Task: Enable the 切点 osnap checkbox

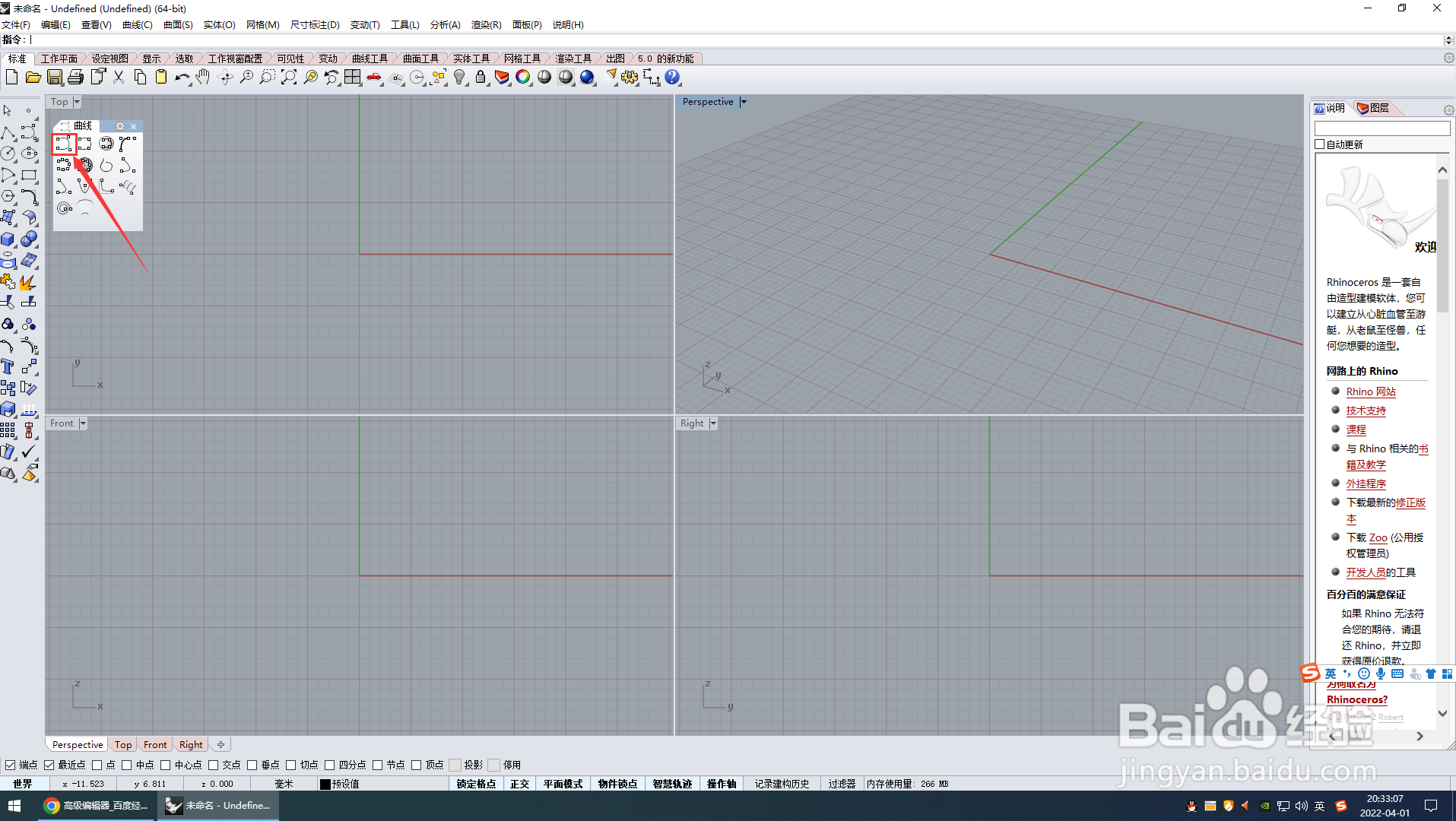Action: 291,765
